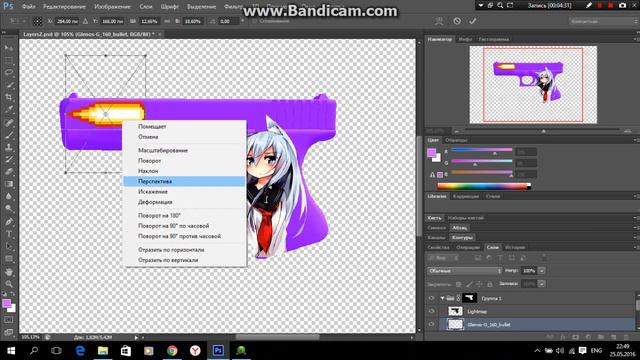Click the layer style fx icon

[563, 337]
